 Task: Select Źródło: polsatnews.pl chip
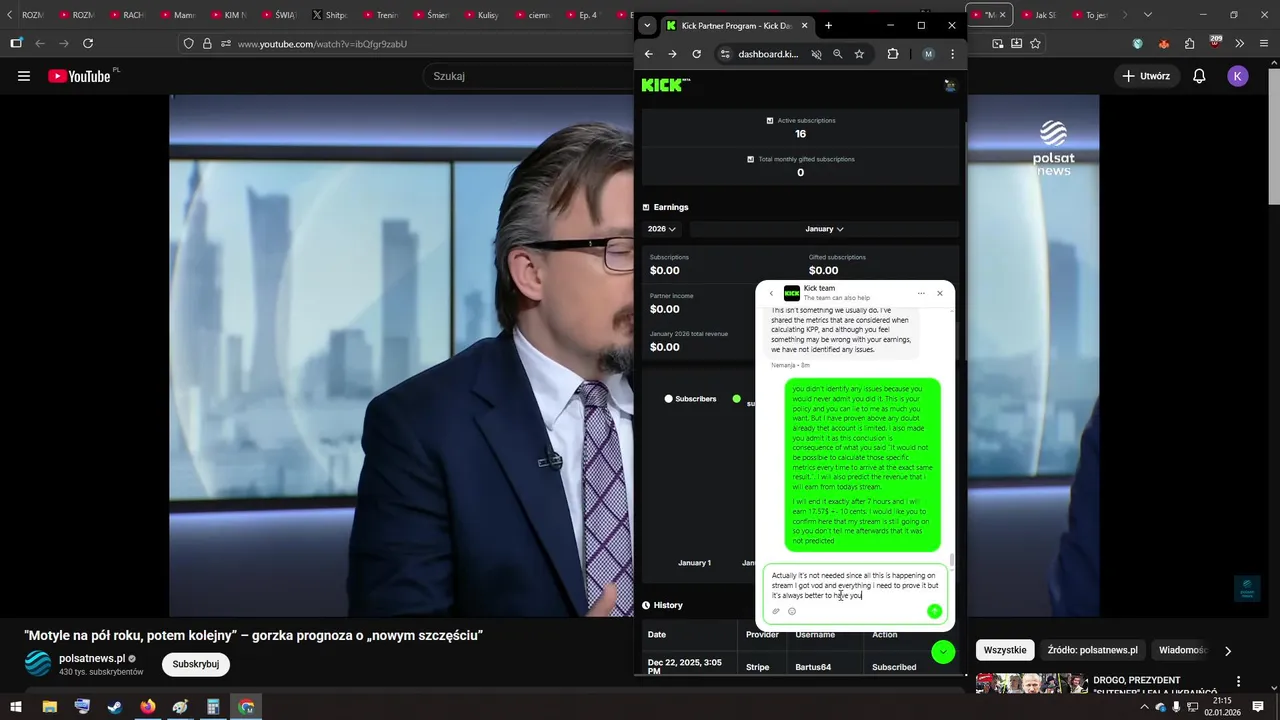[x=1093, y=650]
